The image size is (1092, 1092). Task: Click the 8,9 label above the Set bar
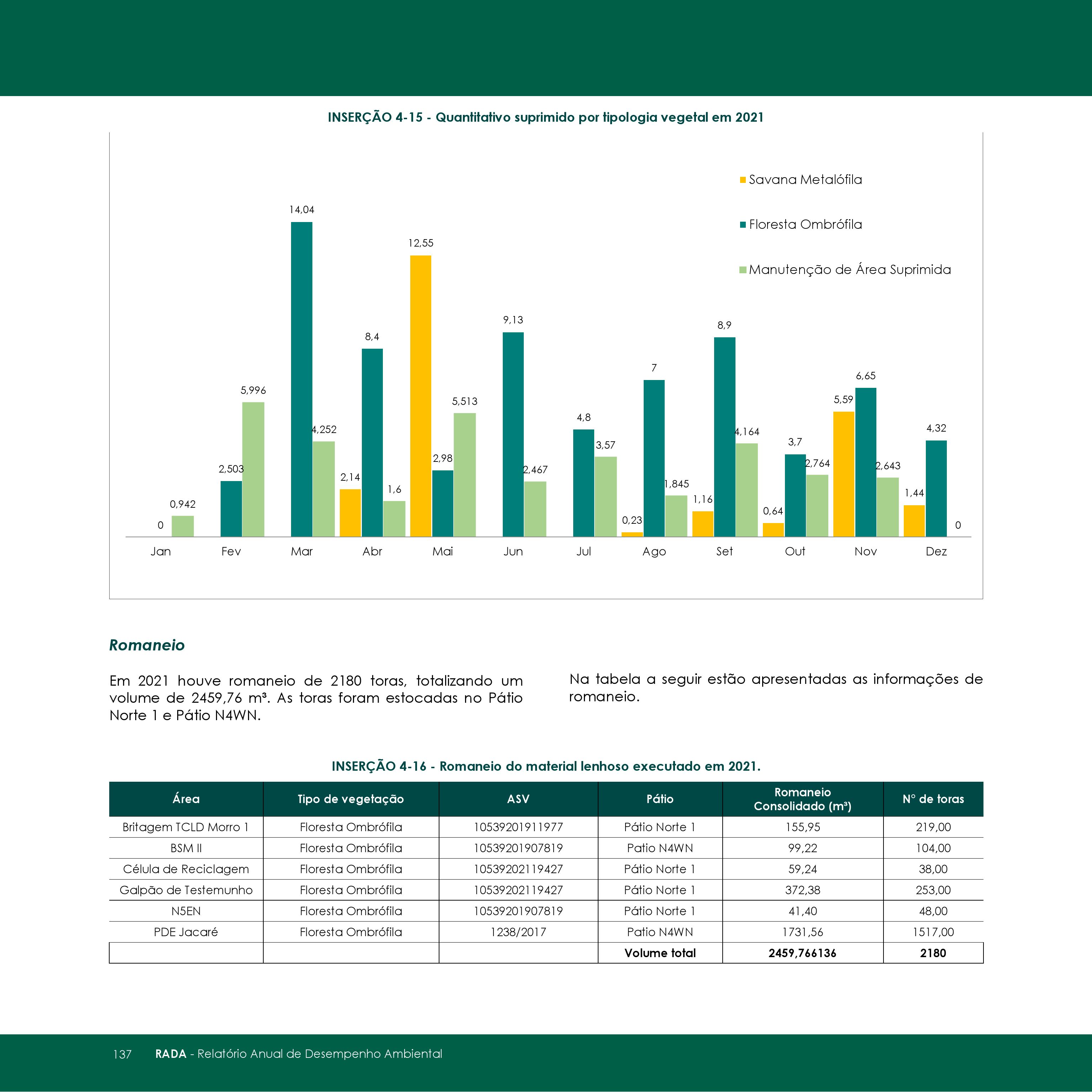point(724,325)
